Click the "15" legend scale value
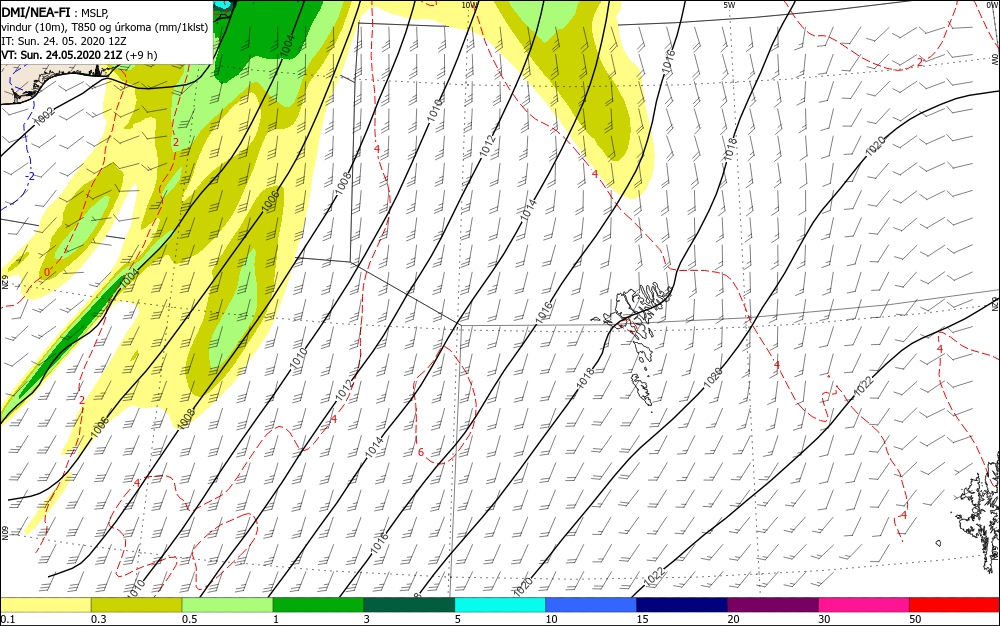This screenshot has height=626, width=1000. [x=642, y=619]
